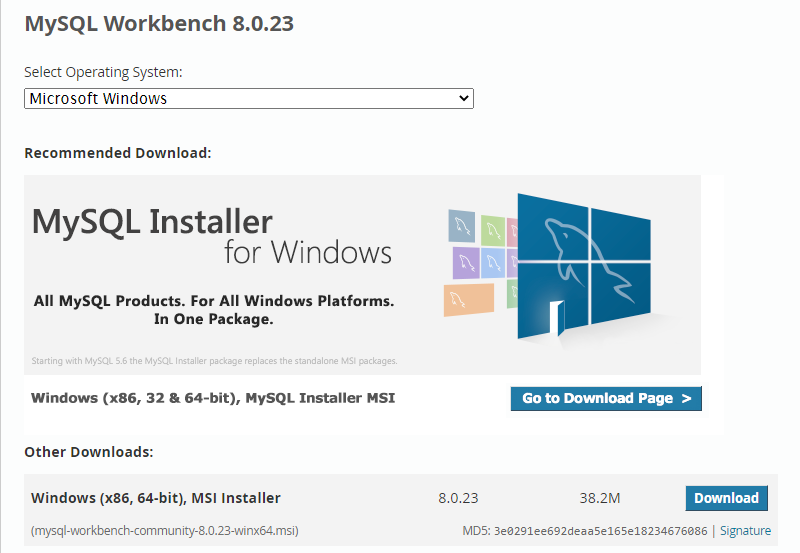The height and width of the screenshot is (553, 800).
Task: Click the light blue dolphin tile in banner
Action: click(x=493, y=263)
